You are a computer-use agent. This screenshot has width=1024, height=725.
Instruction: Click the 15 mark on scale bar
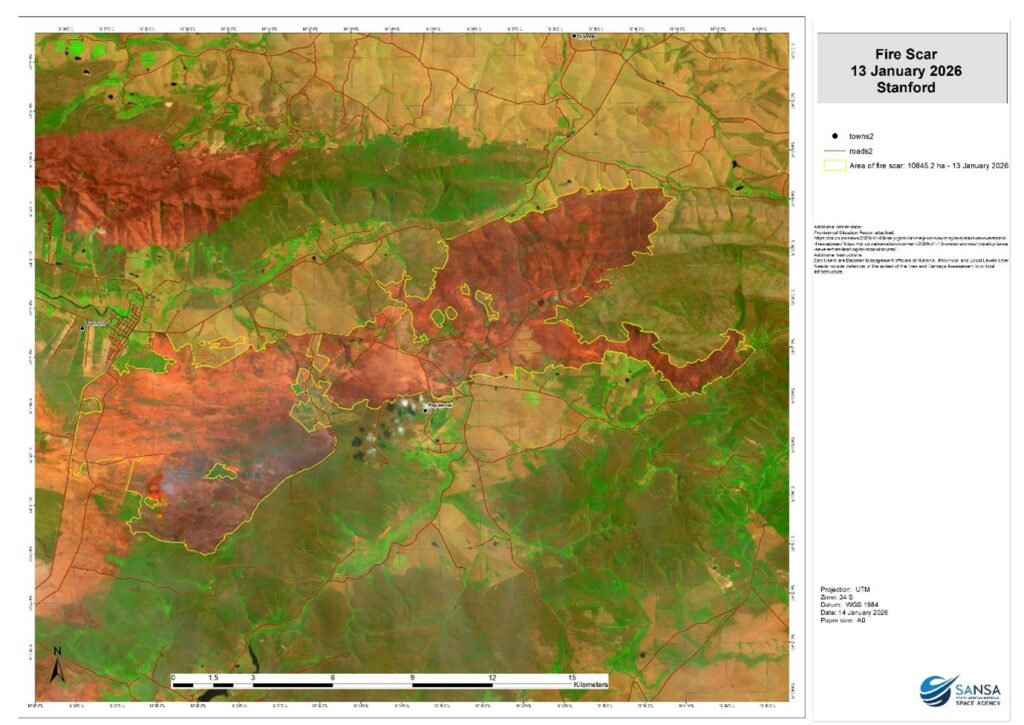572,676
